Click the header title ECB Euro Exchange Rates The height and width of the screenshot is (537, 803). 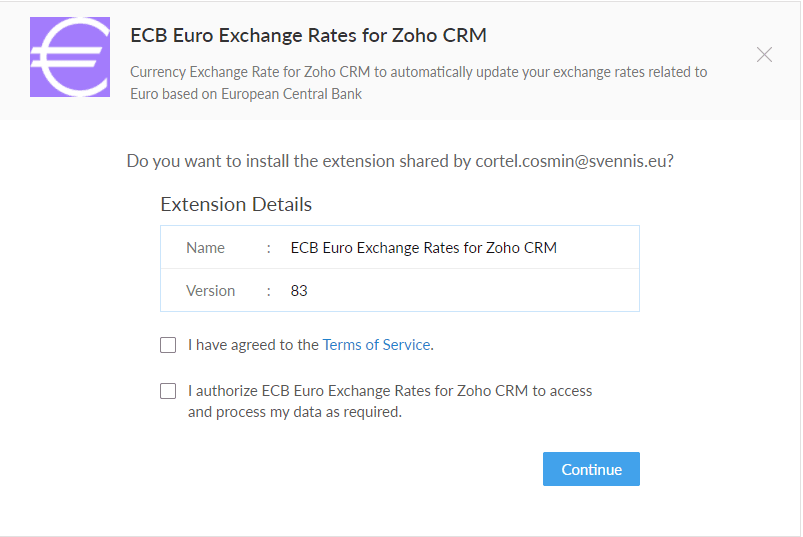(x=308, y=36)
